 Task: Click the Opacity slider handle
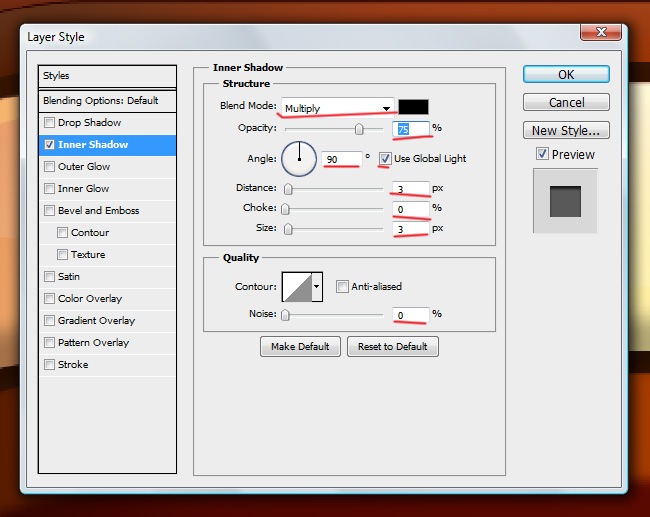click(x=358, y=129)
